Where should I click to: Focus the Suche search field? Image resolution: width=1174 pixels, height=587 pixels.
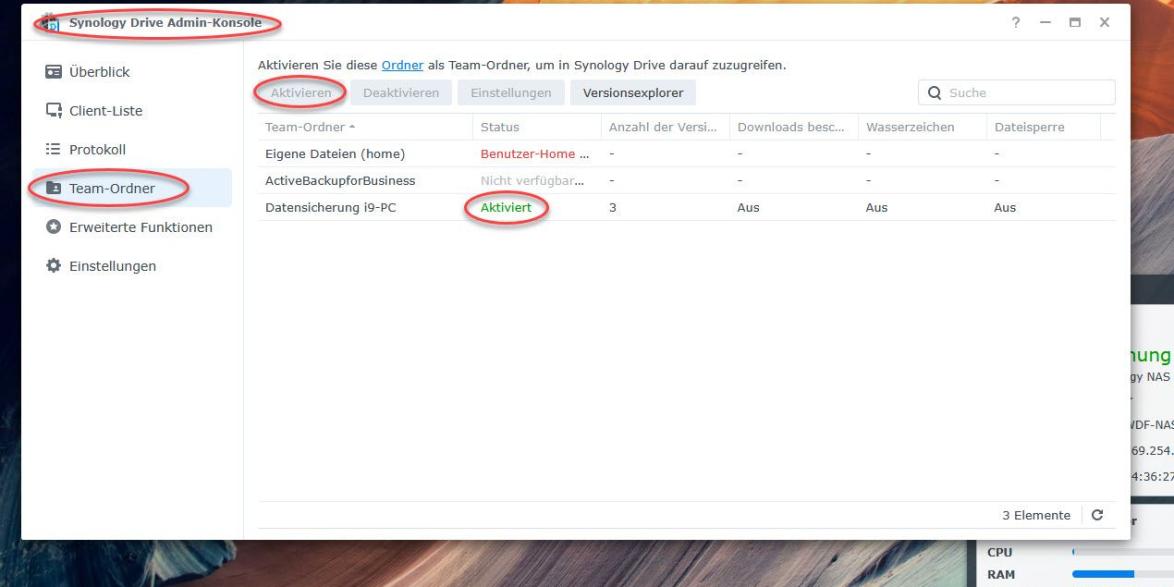pyautogui.click(x=1025, y=93)
